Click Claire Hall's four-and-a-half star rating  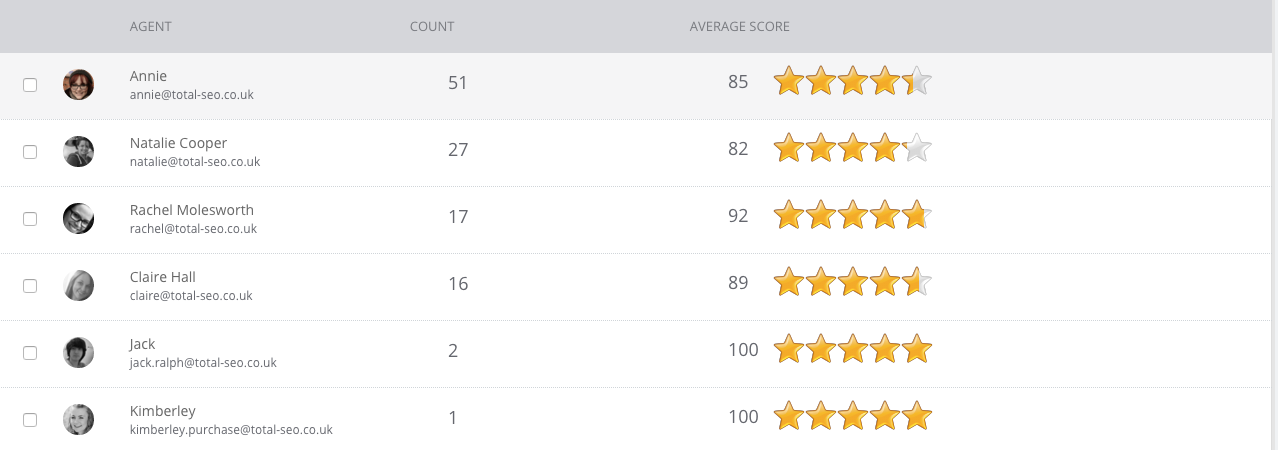point(852,284)
